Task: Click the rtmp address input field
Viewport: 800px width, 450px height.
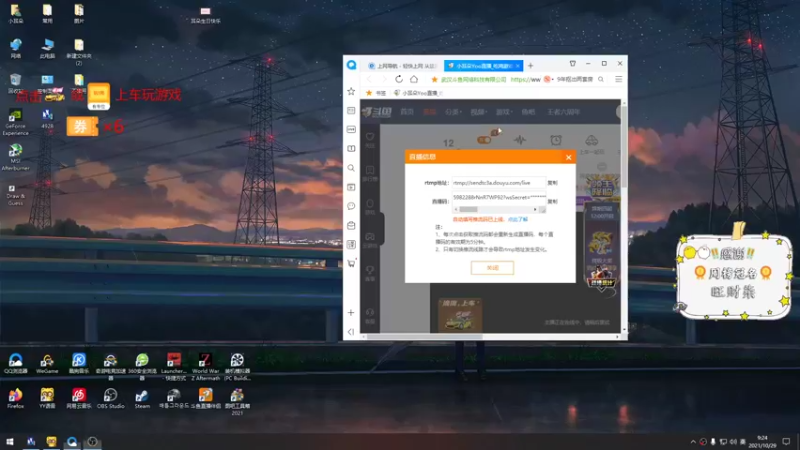Action: coord(498,183)
